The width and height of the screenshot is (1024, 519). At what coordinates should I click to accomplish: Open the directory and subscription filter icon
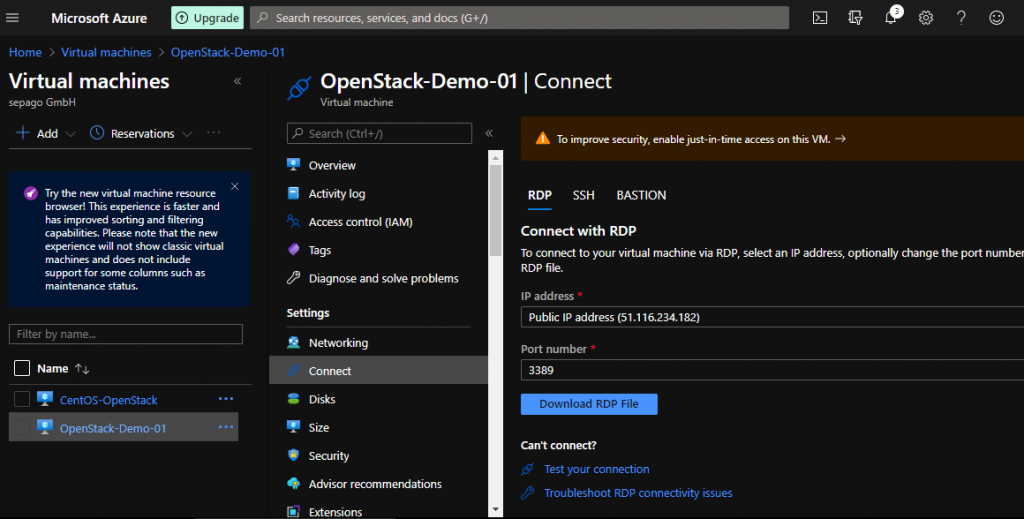click(x=855, y=18)
